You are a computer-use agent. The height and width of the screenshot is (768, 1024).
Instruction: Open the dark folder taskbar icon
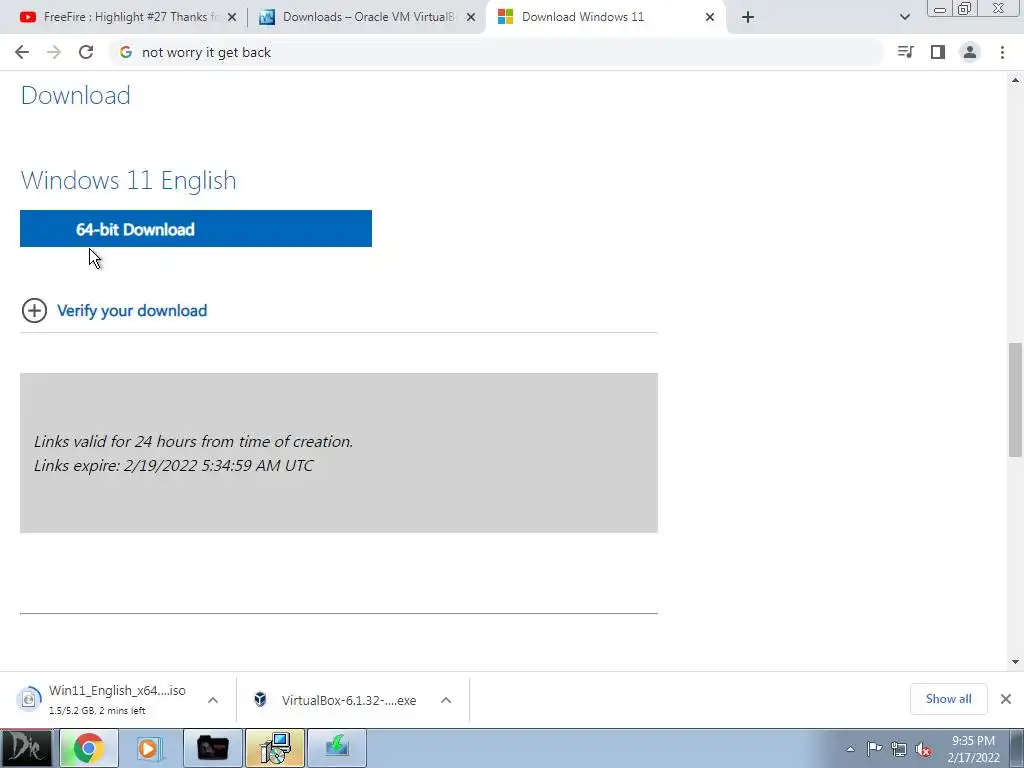coord(212,748)
